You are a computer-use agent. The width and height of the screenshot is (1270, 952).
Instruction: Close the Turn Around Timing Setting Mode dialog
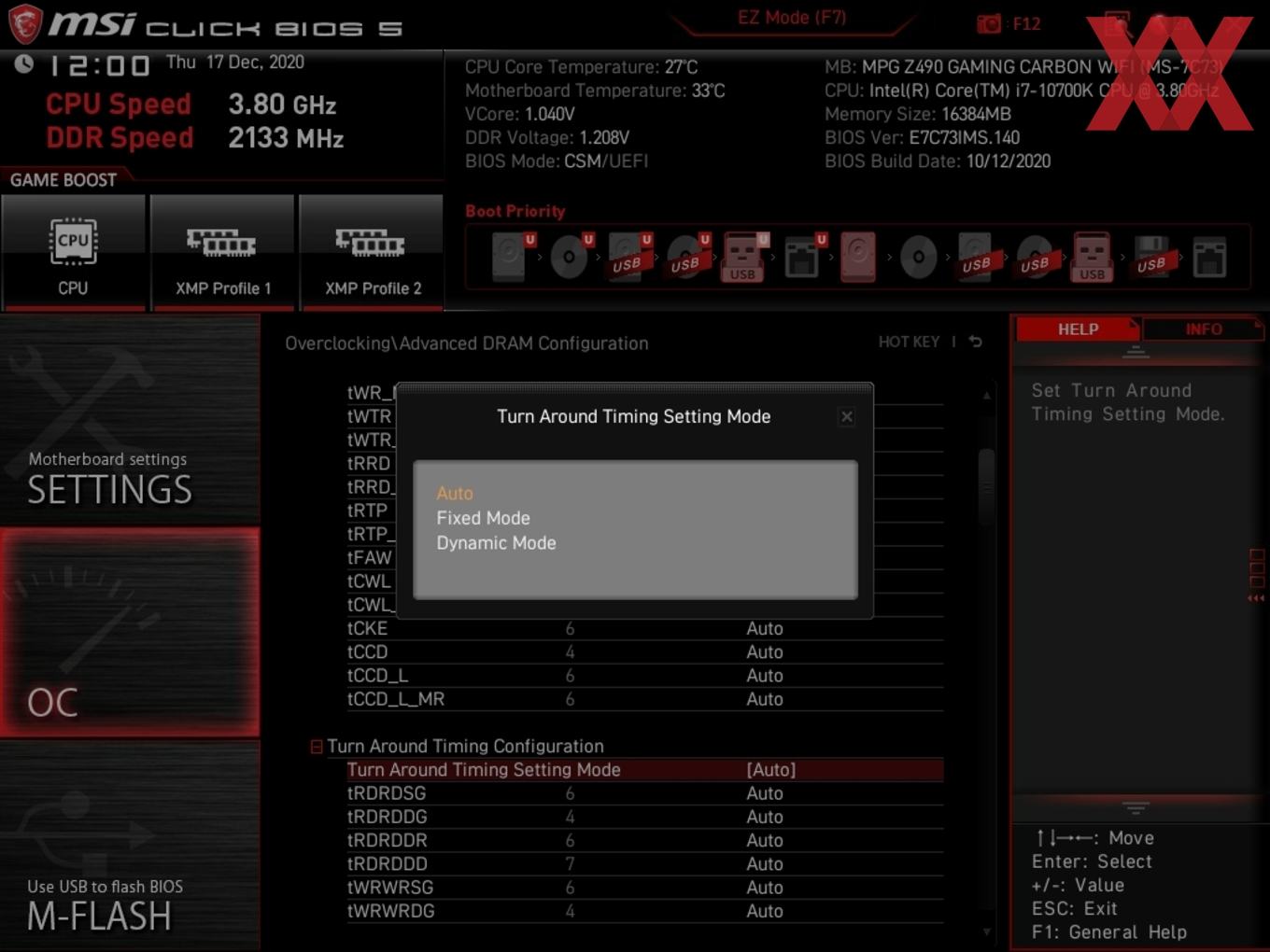tap(846, 416)
